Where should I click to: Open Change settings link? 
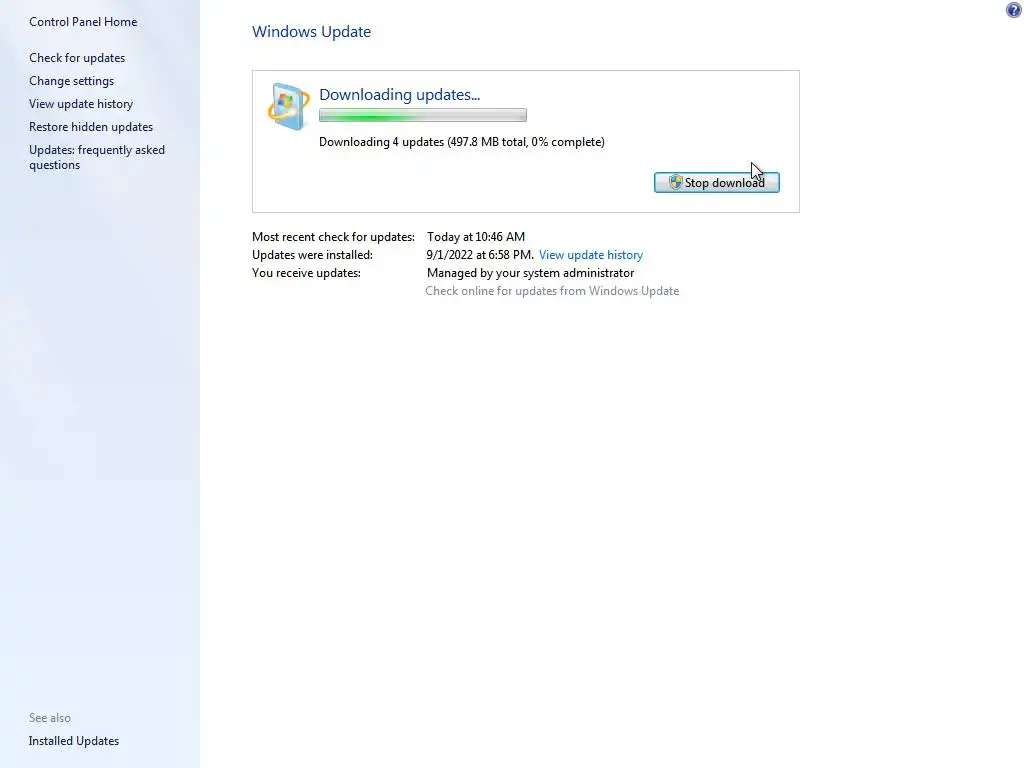[71, 81]
